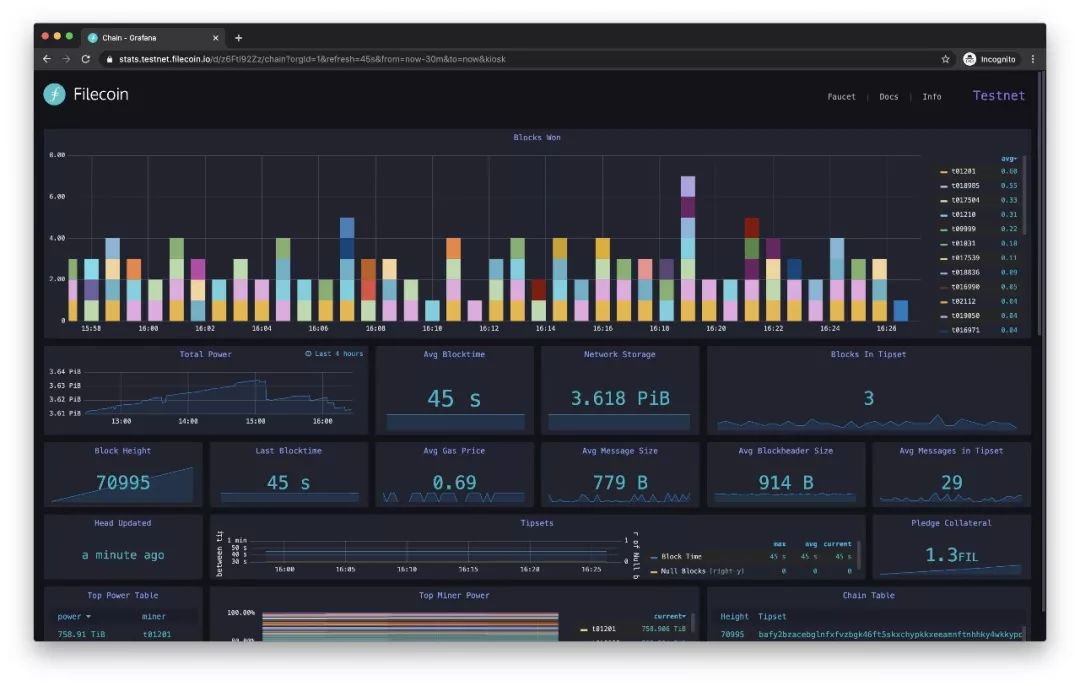Click color swatch of t01201 in Blocks Won legend
The width and height of the screenshot is (1080, 686).
(944, 172)
